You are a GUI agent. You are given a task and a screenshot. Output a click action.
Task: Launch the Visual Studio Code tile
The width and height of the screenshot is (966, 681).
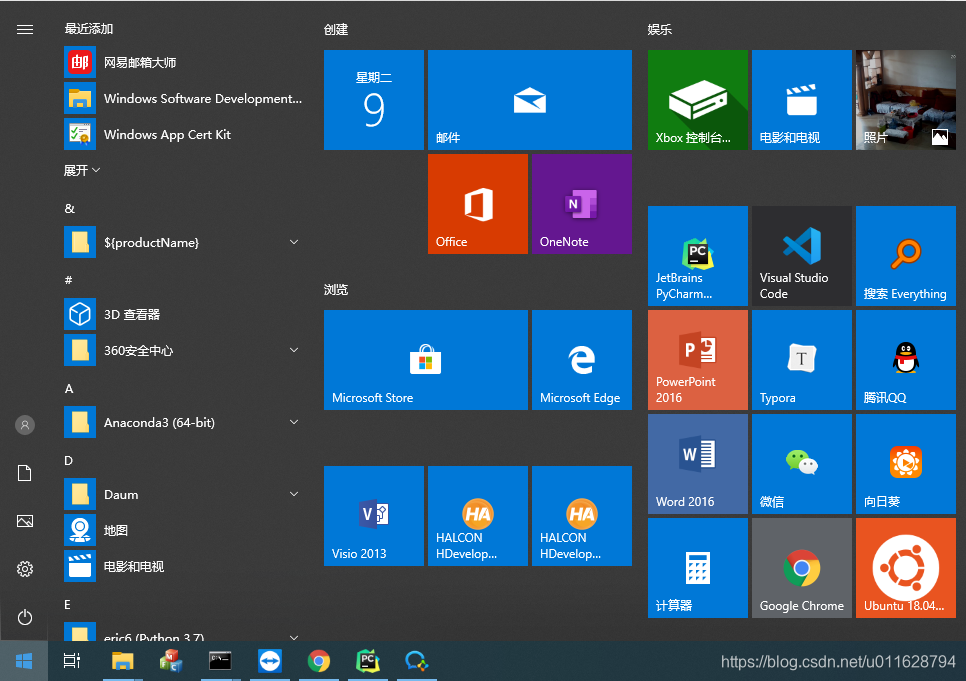tap(802, 256)
